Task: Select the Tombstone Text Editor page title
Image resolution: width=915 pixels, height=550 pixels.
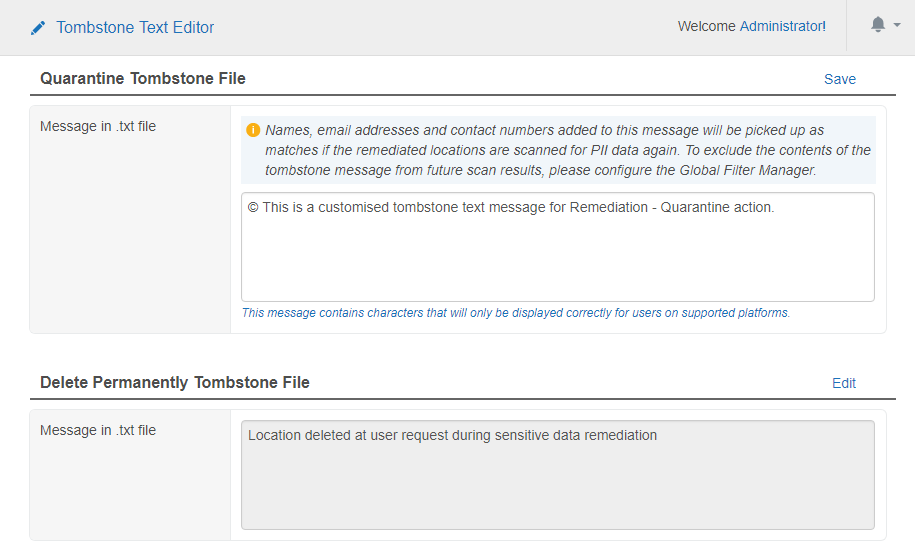Action: click(x=135, y=28)
